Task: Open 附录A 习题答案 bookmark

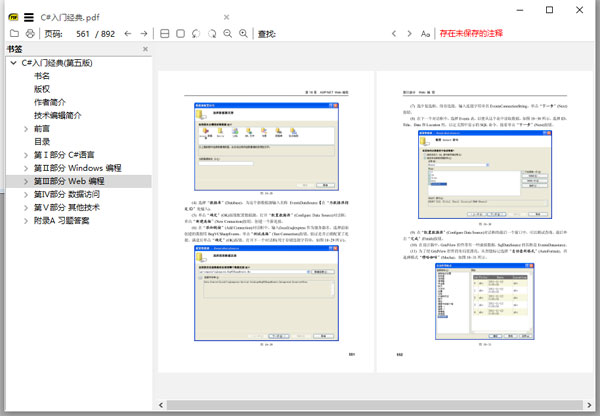Action: (62, 220)
